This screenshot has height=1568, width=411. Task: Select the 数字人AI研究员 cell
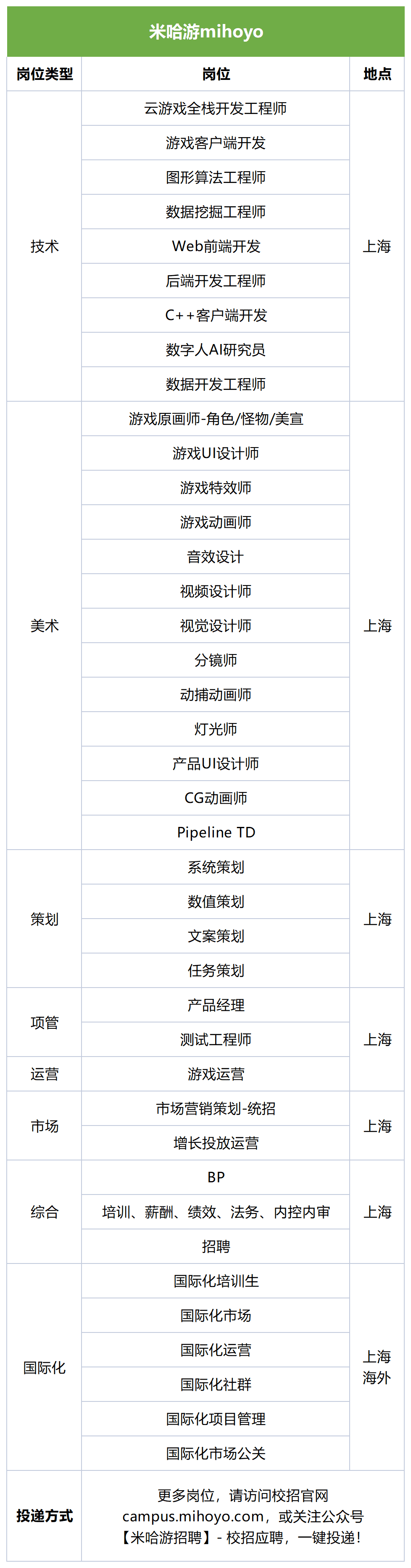(x=216, y=350)
